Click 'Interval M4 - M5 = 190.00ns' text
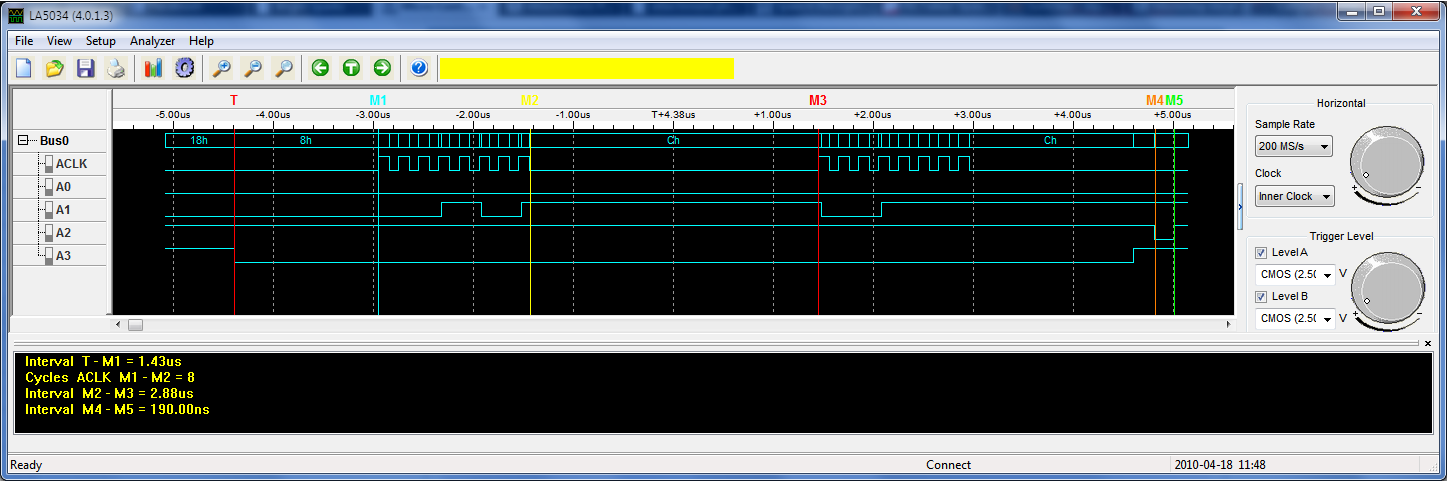 117,409
